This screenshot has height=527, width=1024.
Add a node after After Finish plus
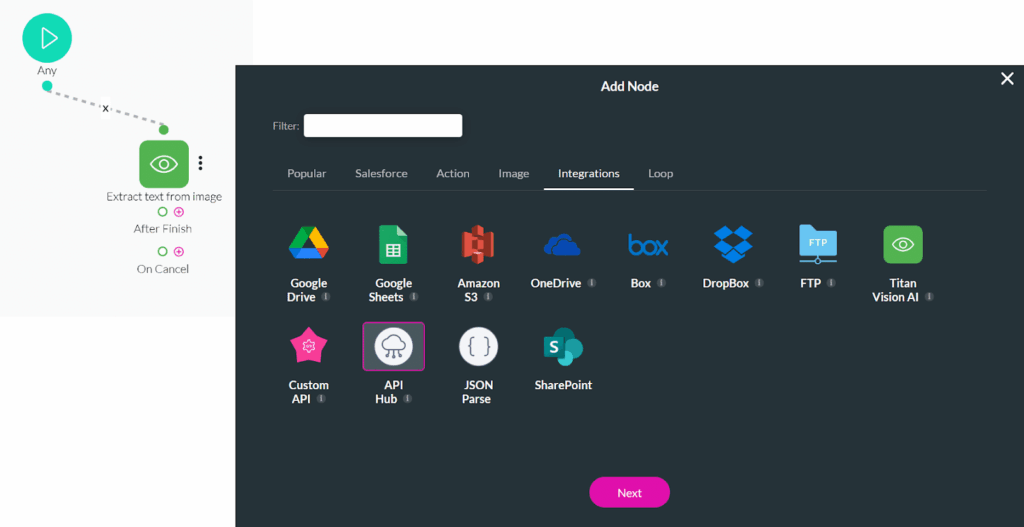tap(179, 212)
